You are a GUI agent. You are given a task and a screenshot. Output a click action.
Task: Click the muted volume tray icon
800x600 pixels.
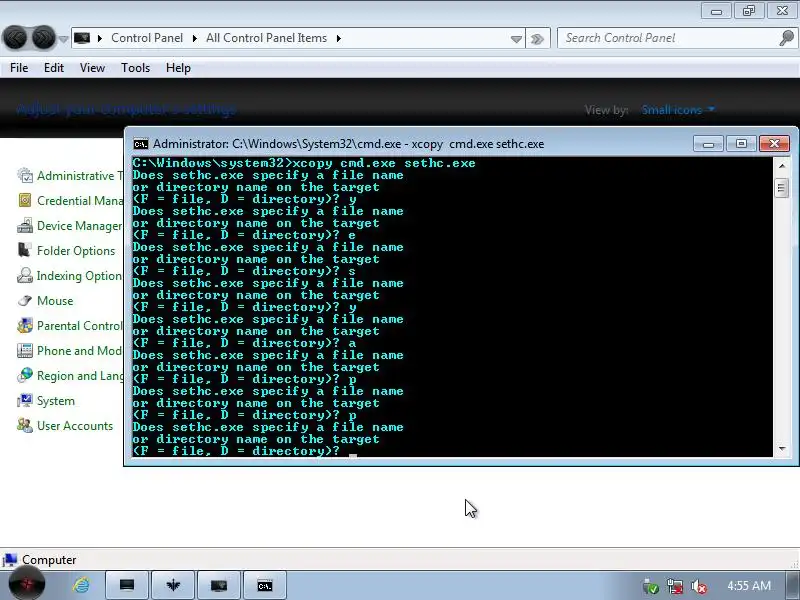[x=698, y=587]
